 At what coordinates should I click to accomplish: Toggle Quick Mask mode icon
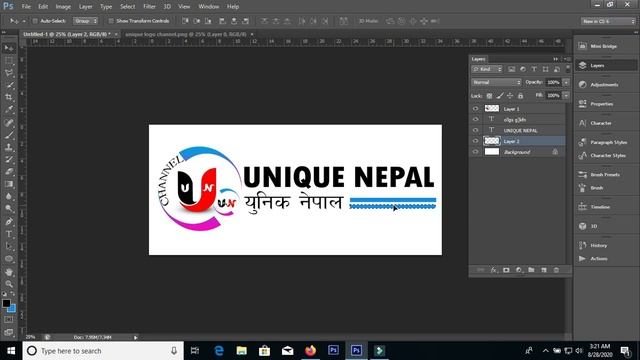(9, 320)
